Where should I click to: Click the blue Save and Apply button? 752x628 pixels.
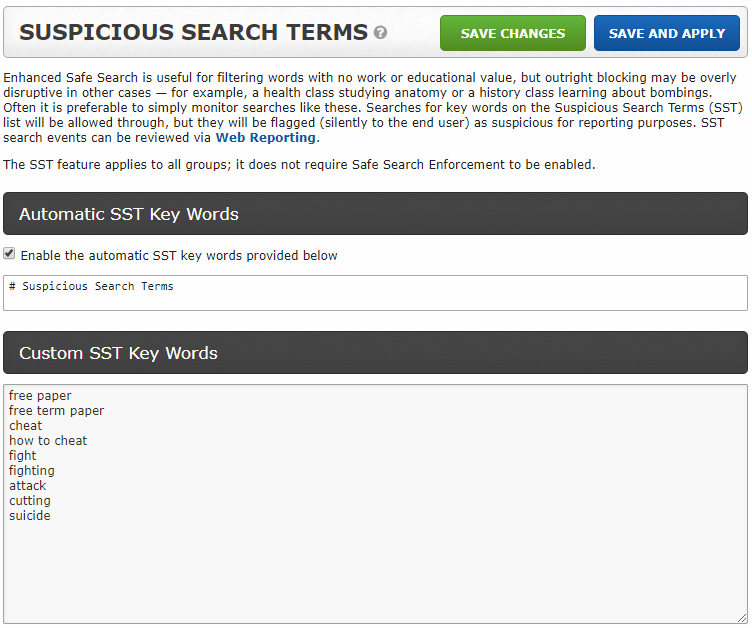pos(667,33)
